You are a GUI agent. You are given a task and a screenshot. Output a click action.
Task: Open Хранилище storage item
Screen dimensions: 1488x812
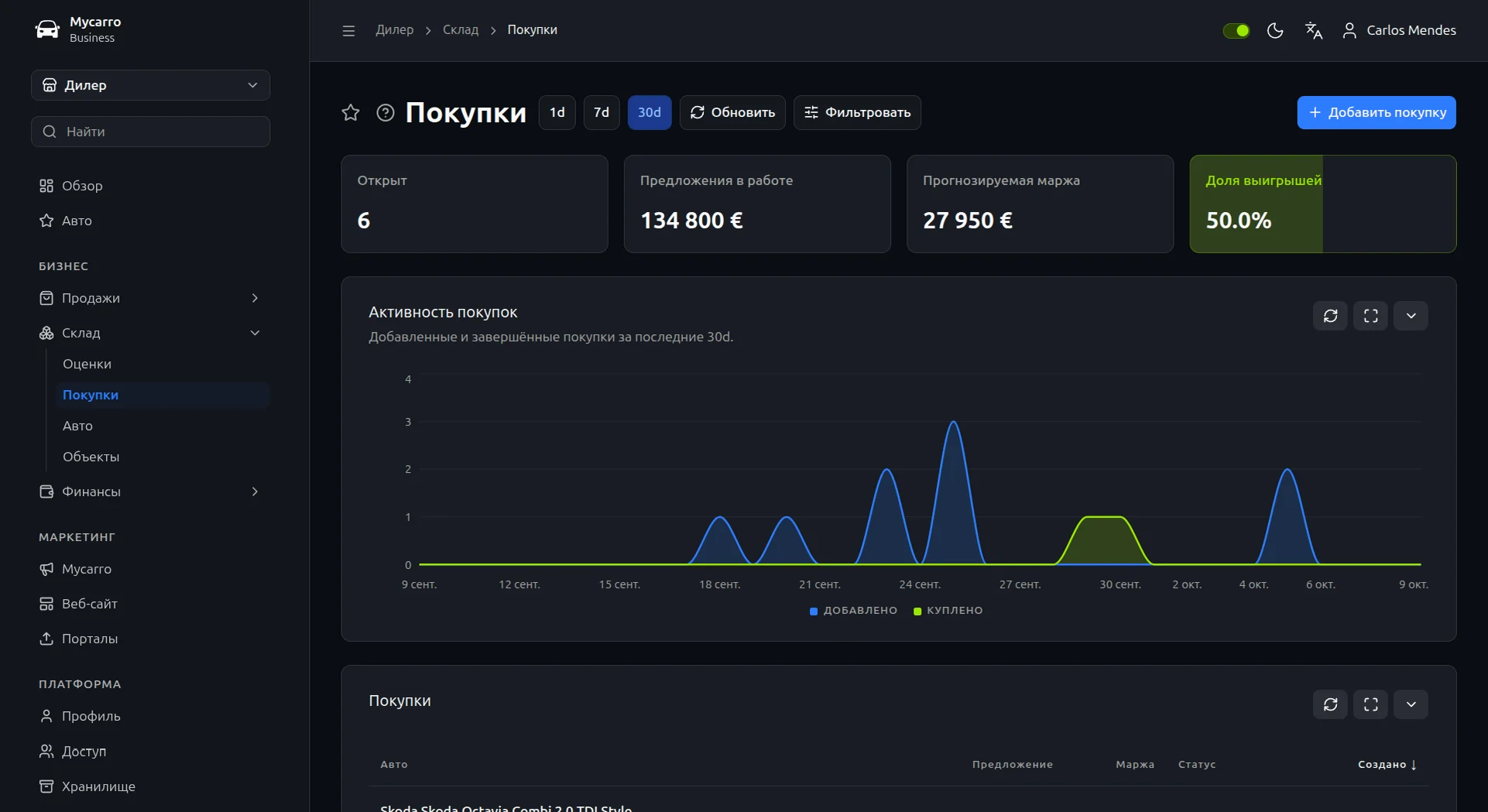coord(150,786)
